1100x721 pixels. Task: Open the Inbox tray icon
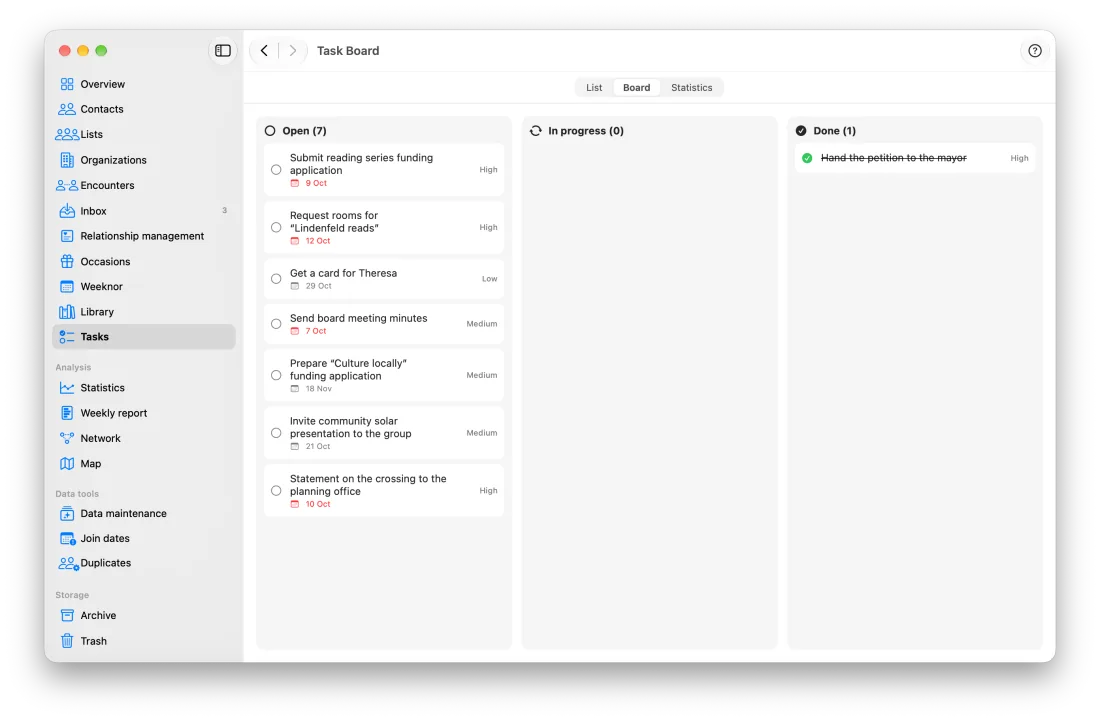(67, 211)
